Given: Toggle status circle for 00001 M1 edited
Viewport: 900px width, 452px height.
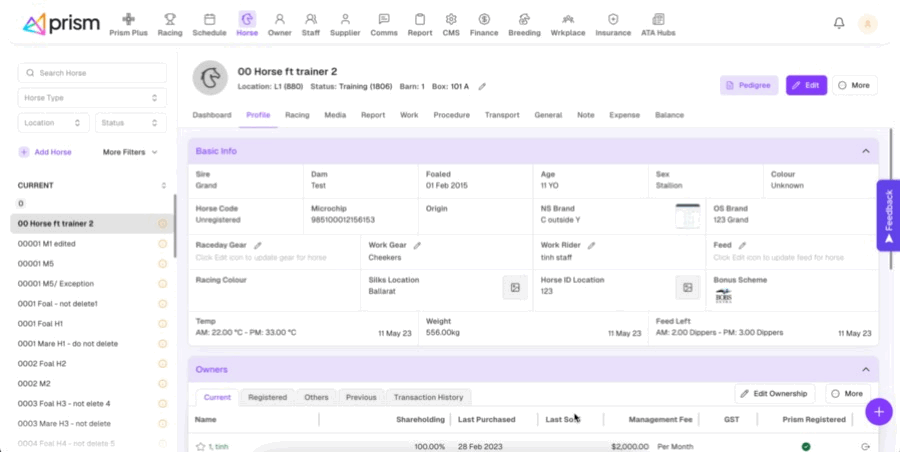Looking at the screenshot, I should (x=163, y=244).
